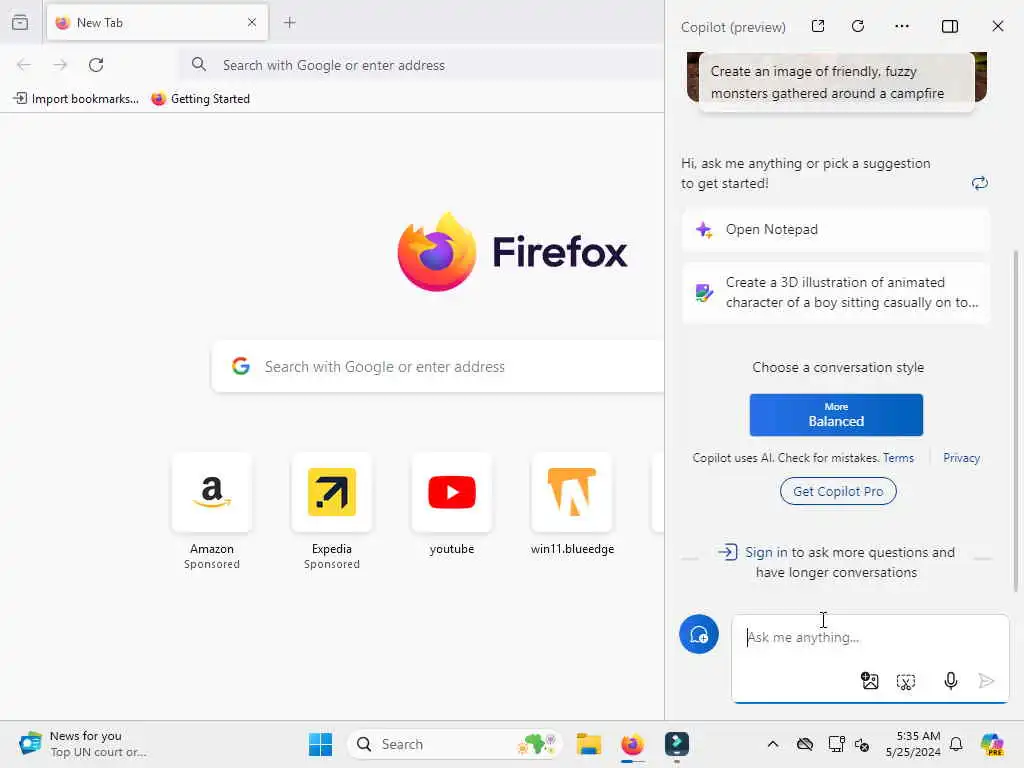Show hidden system tray icons
This screenshot has height=768, width=1024.
[x=773, y=744]
